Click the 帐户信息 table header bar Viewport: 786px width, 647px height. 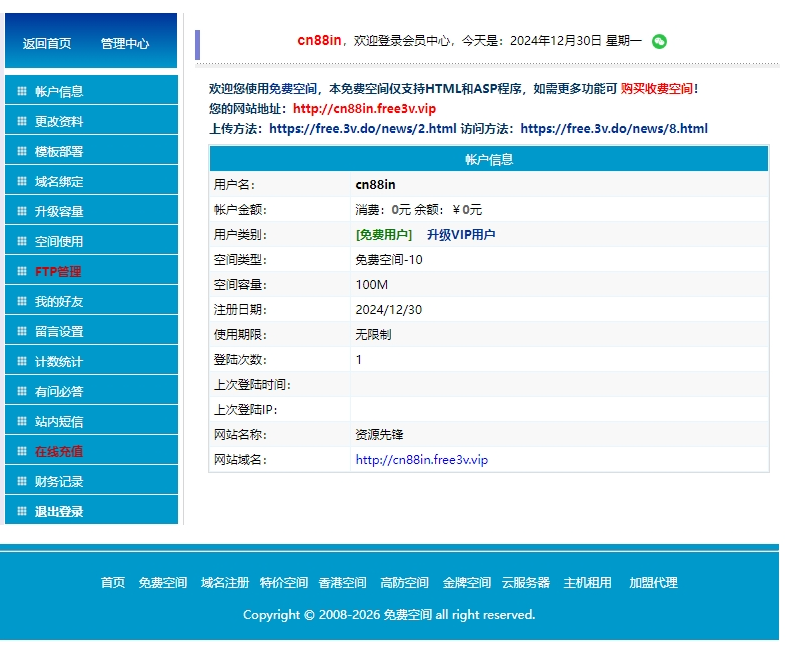[489, 159]
